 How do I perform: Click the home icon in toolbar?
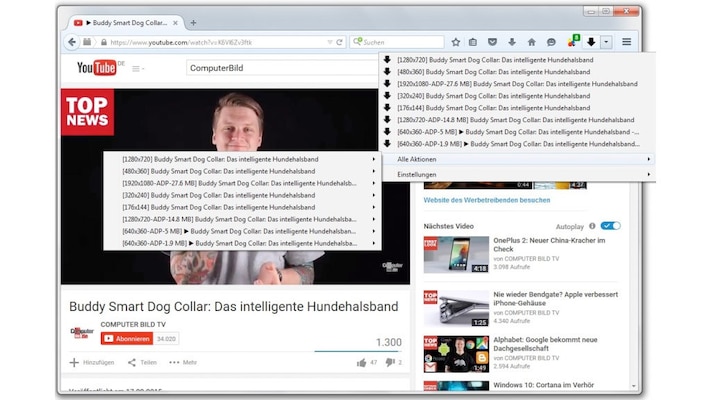click(531, 42)
